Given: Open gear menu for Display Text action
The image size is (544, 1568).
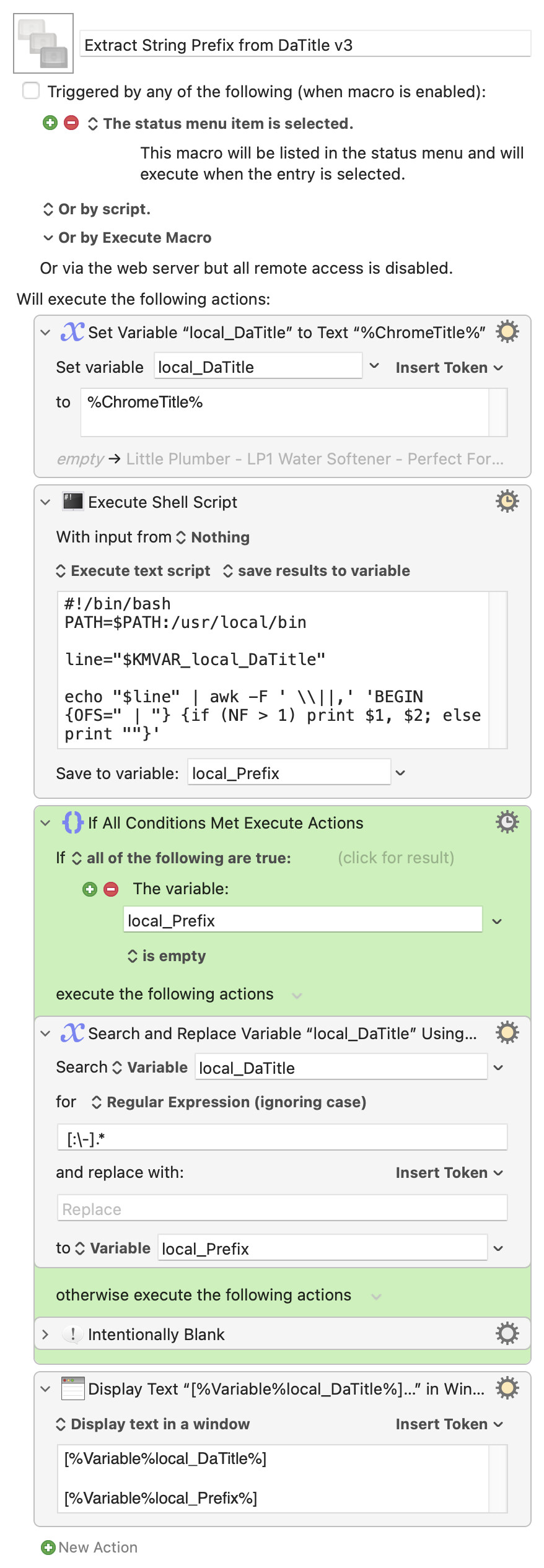Looking at the screenshot, I should click(x=507, y=1388).
